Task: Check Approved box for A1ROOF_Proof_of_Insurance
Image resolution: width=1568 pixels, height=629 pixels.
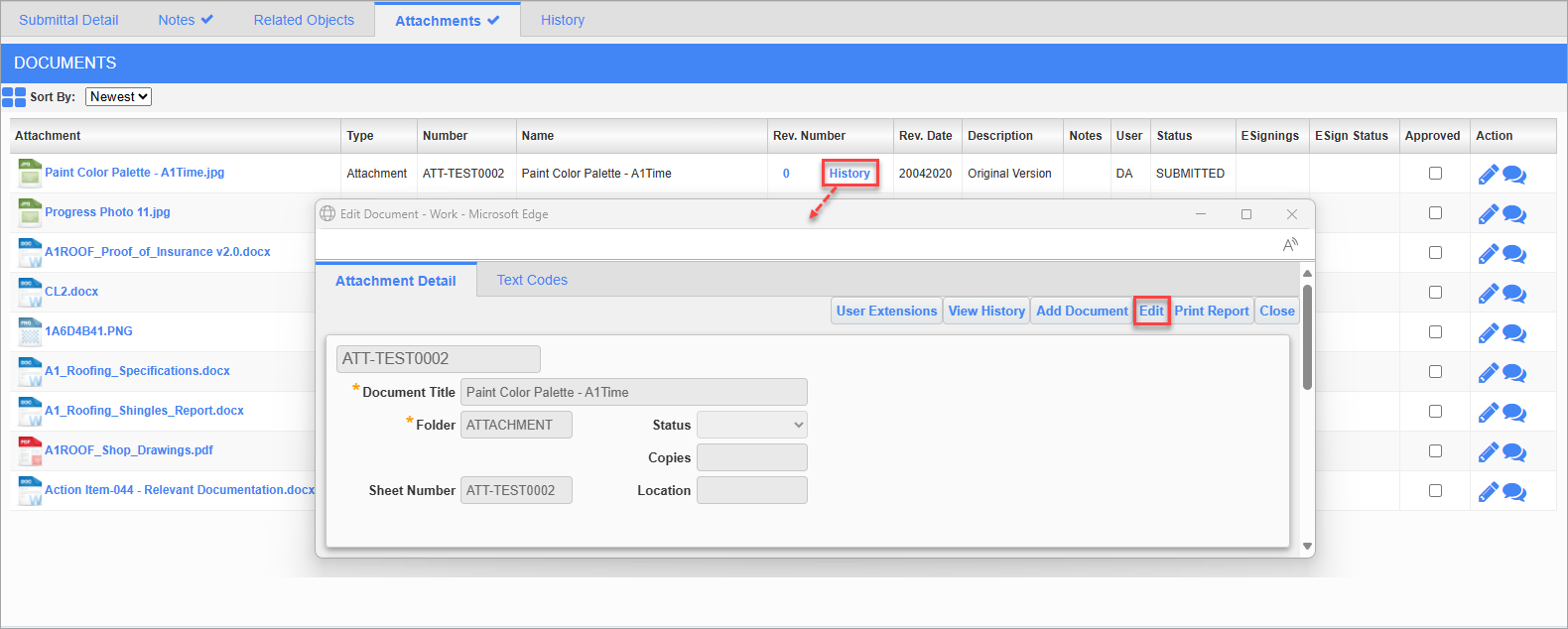Action: [x=1435, y=252]
